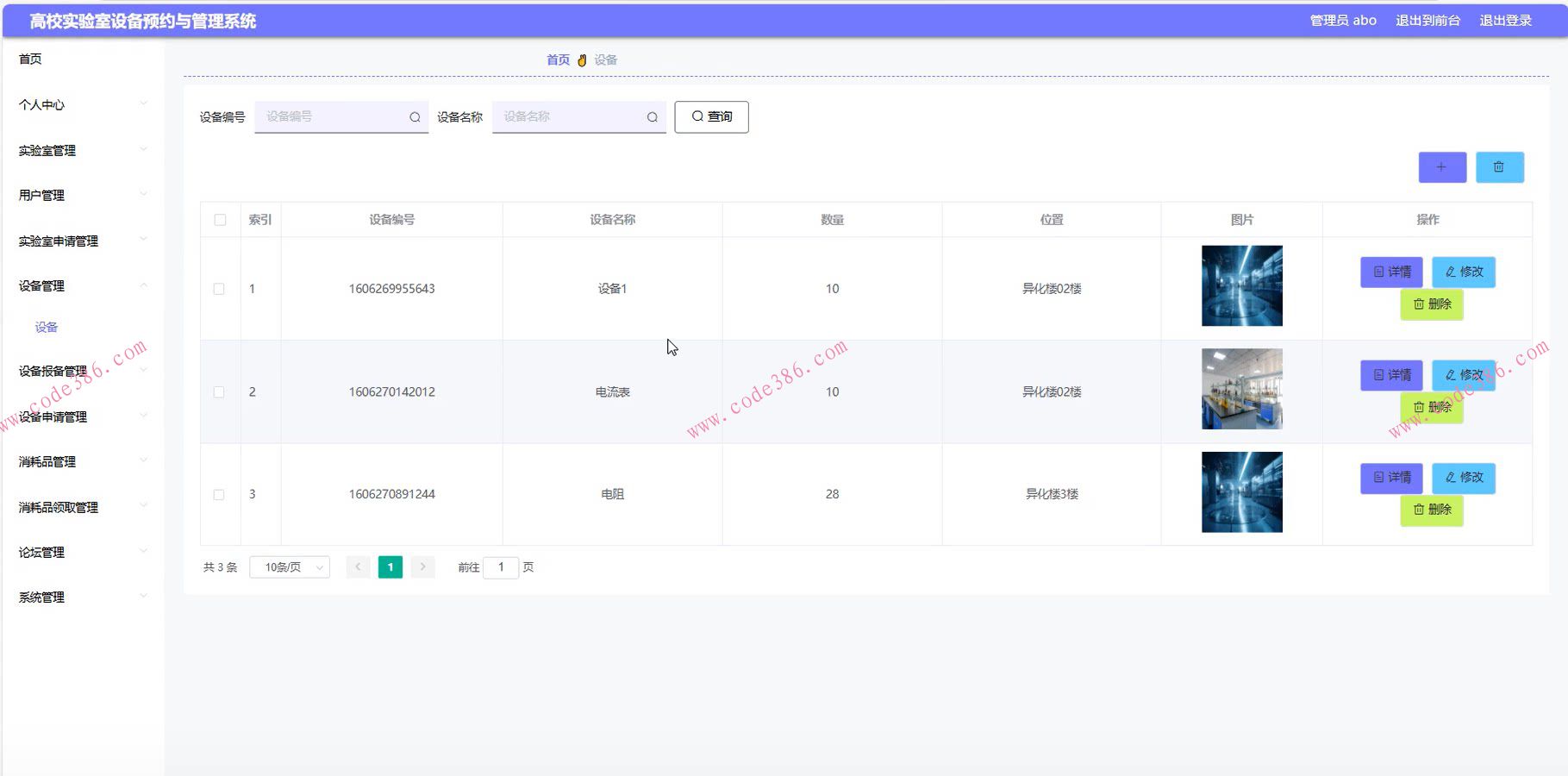1568x776 pixels.
Task: Open the image thumbnail for 电流表
Action: pos(1242,389)
